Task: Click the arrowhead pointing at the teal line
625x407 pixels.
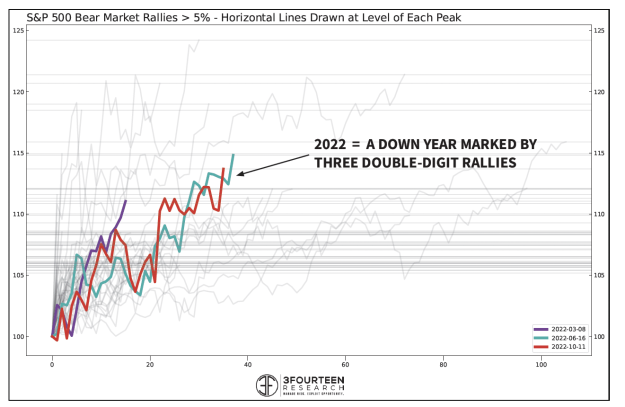Action: 240,175
